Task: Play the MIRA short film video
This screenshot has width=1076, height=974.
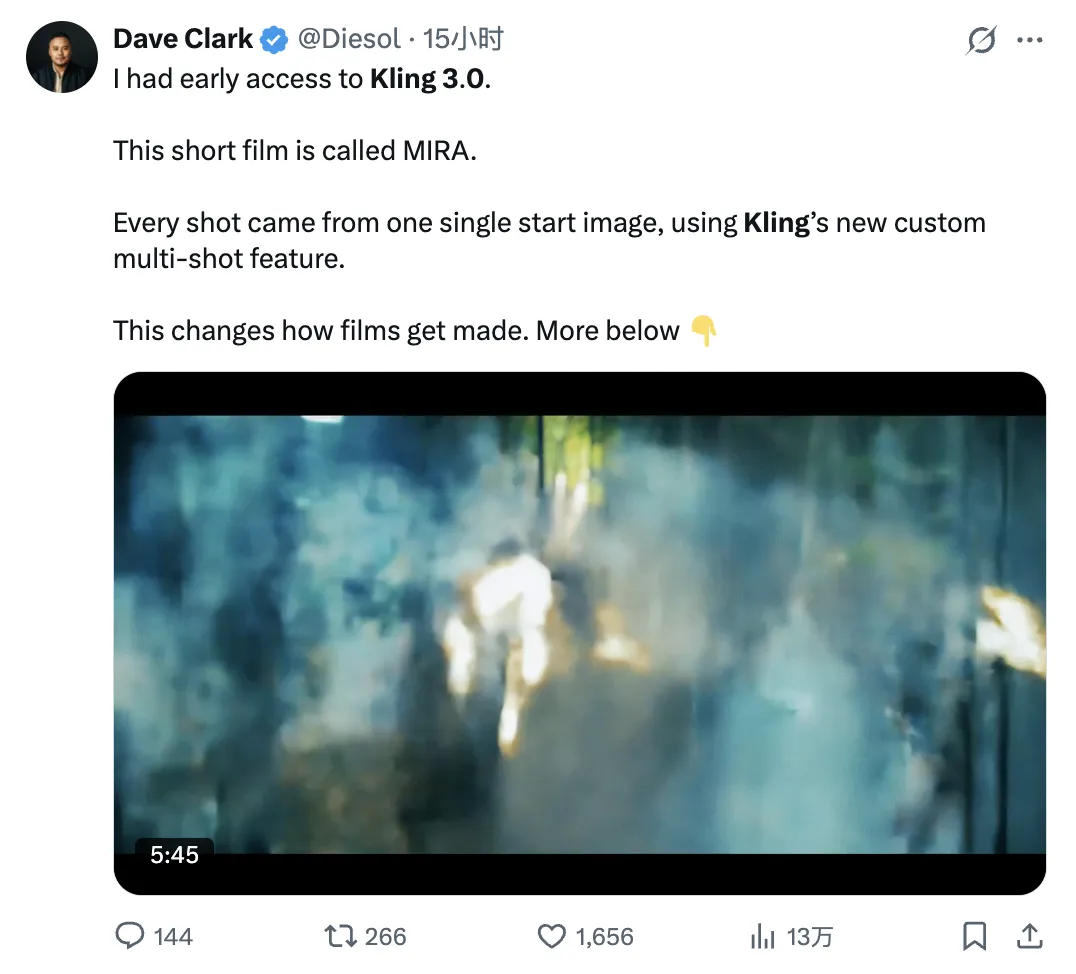Action: (579, 633)
